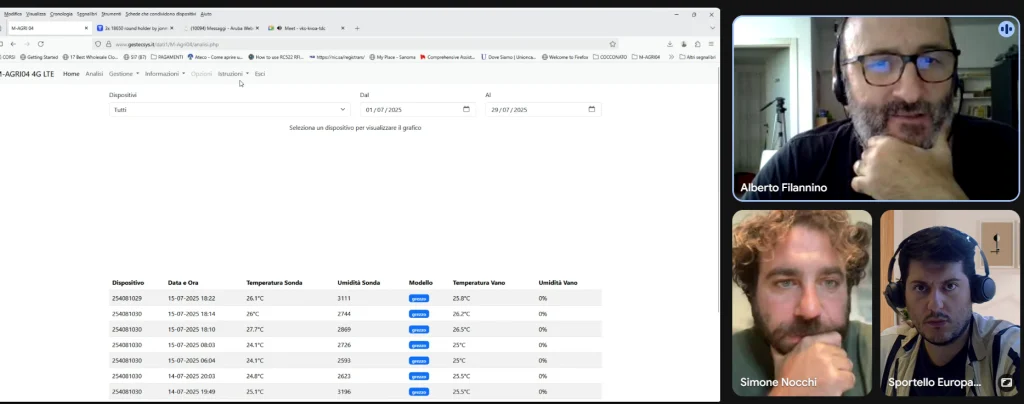
Task: Click the Esci logout link
Action: point(260,74)
